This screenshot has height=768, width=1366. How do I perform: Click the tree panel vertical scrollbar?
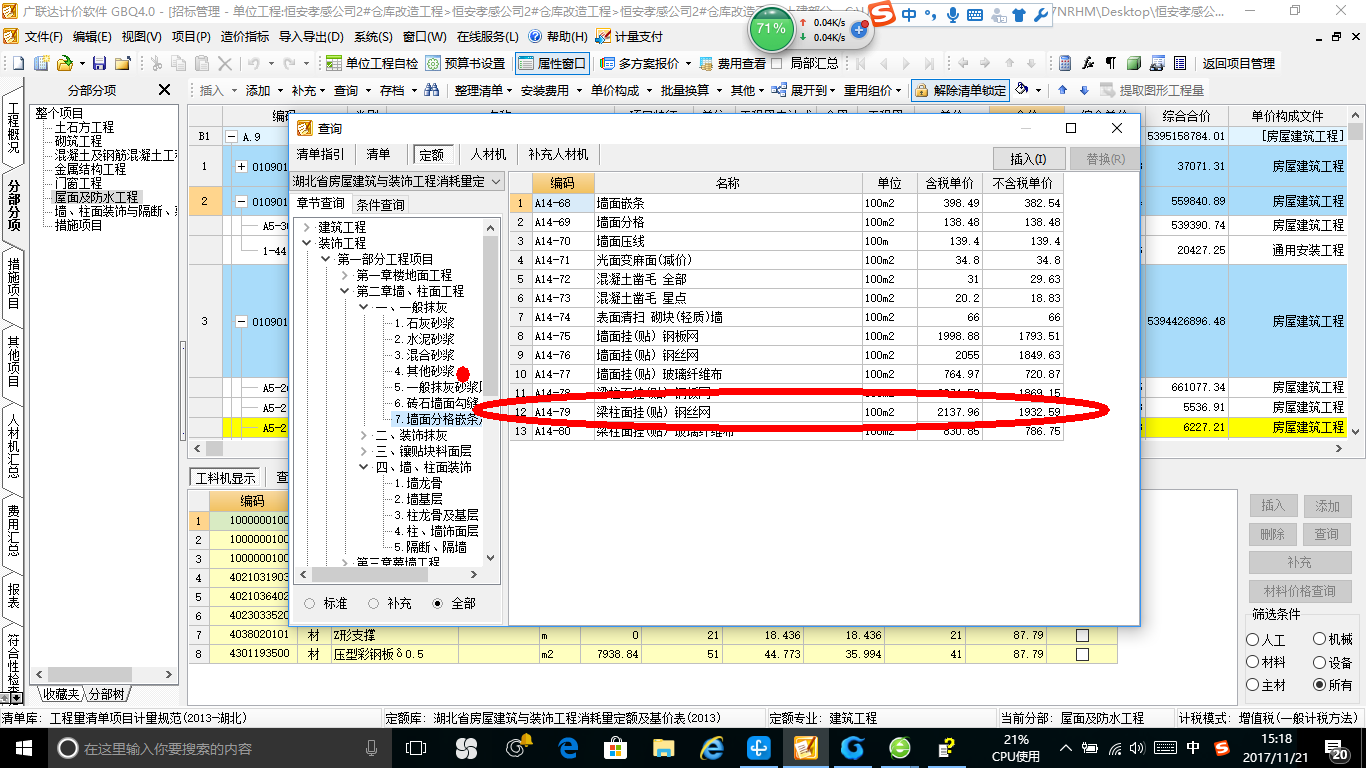(x=490, y=394)
